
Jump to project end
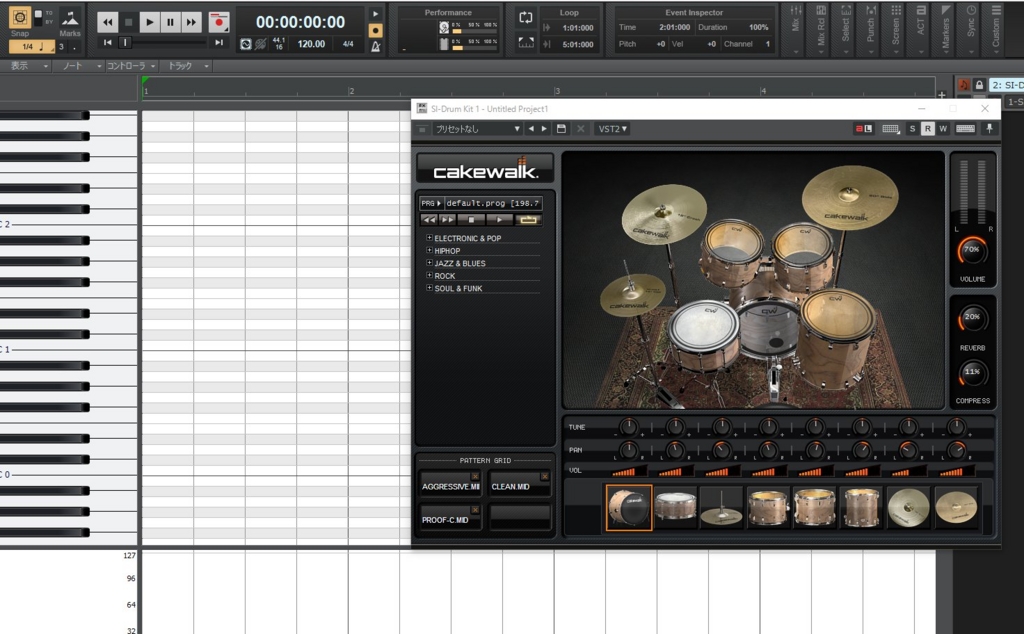tap(219, 42)
